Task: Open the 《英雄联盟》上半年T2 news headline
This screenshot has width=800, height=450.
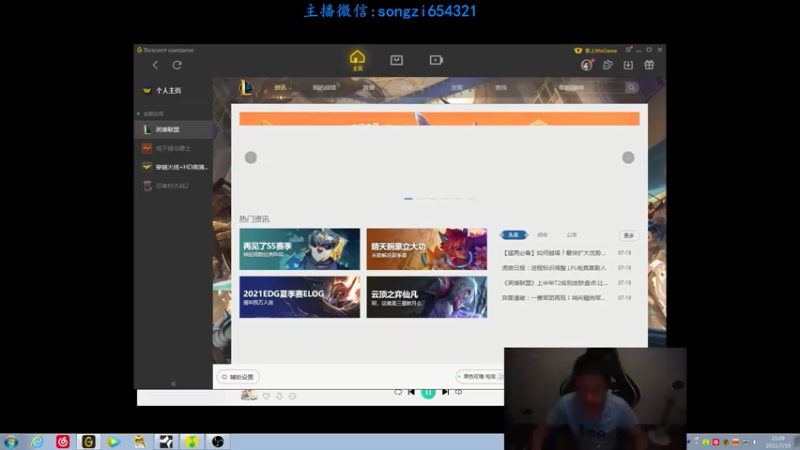Action: pyautogui.click(x=554, y=283)
